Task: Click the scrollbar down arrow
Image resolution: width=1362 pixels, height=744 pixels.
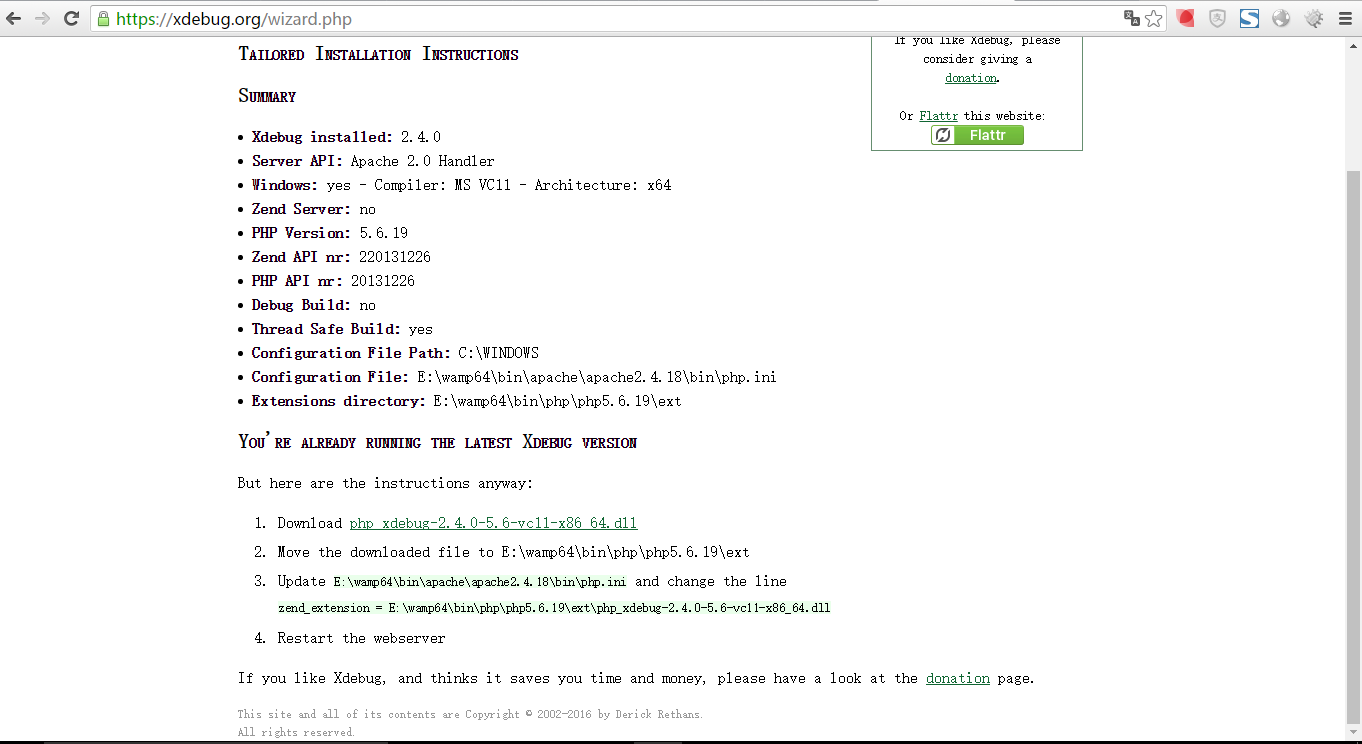Action: [1353, 734]
